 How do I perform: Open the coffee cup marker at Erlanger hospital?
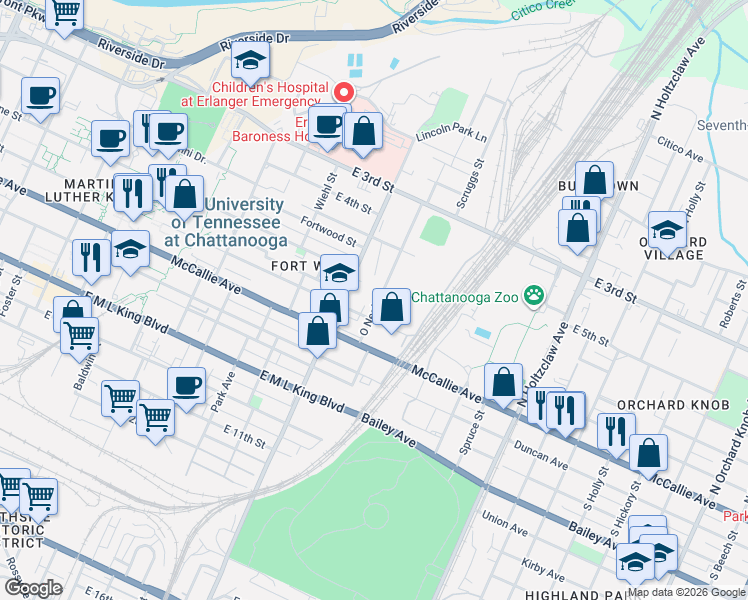pos(327,125)
